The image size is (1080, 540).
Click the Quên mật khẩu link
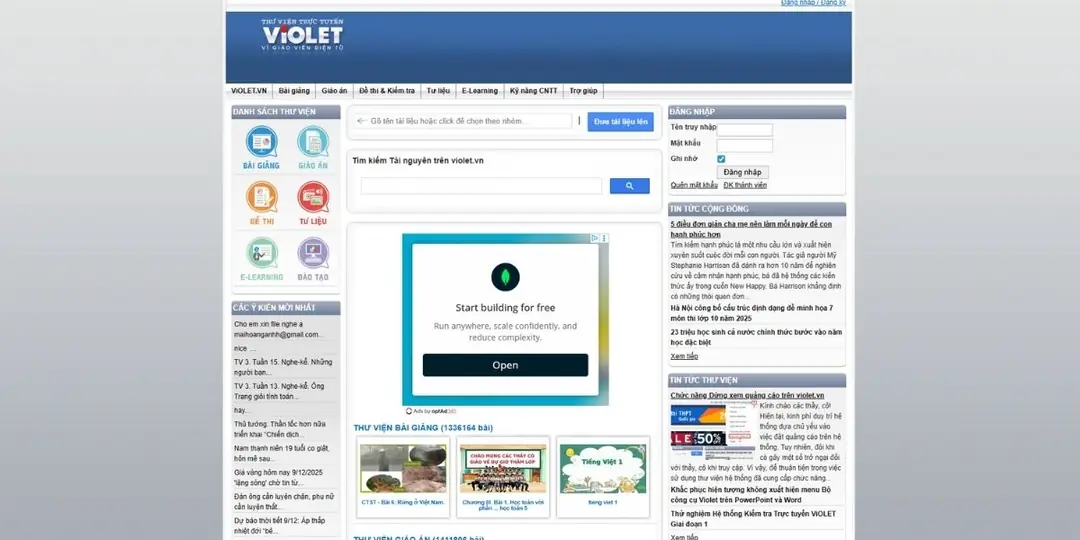694,185
